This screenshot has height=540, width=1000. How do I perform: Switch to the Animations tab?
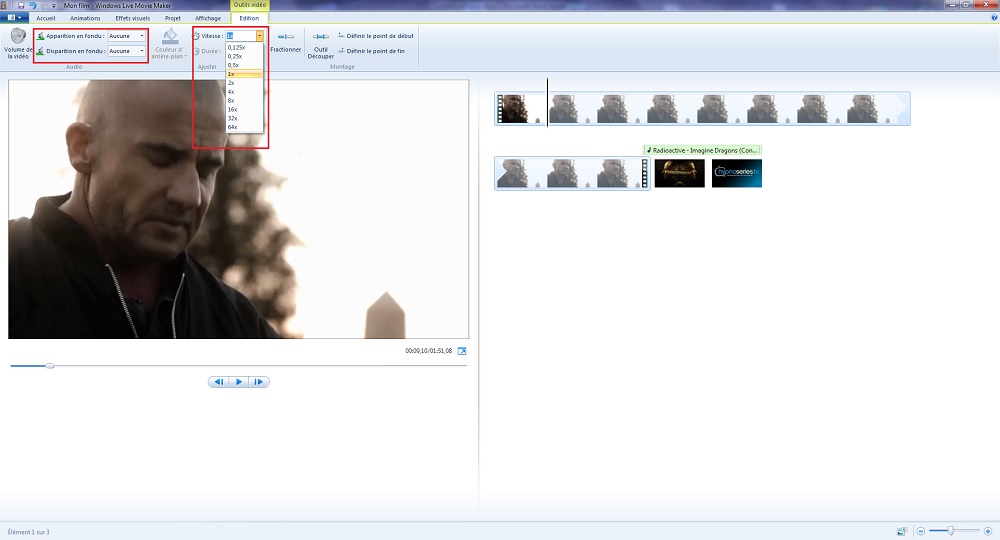[85, 18]
